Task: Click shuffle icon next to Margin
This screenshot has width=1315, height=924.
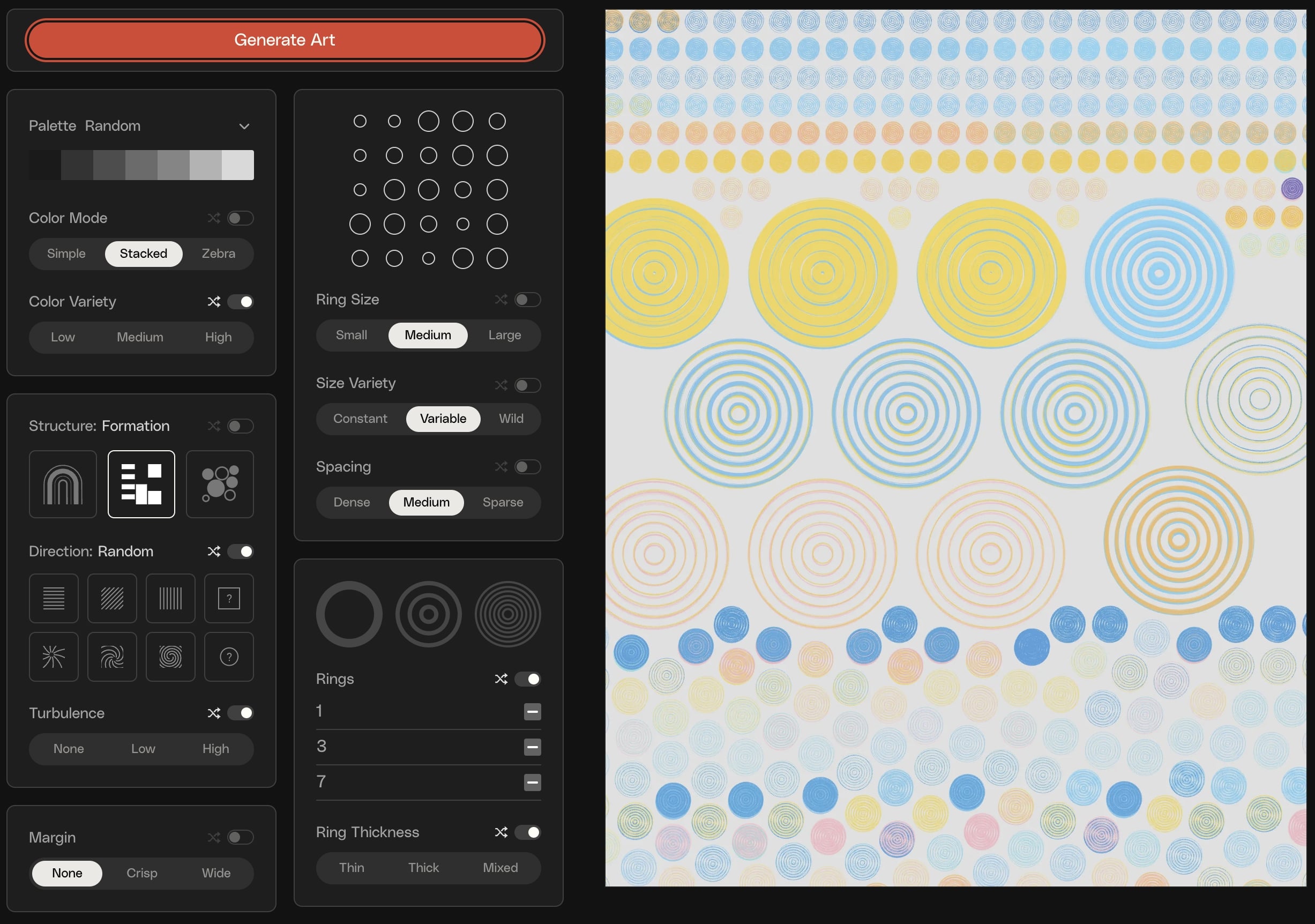Action: [x=214, y=837]
